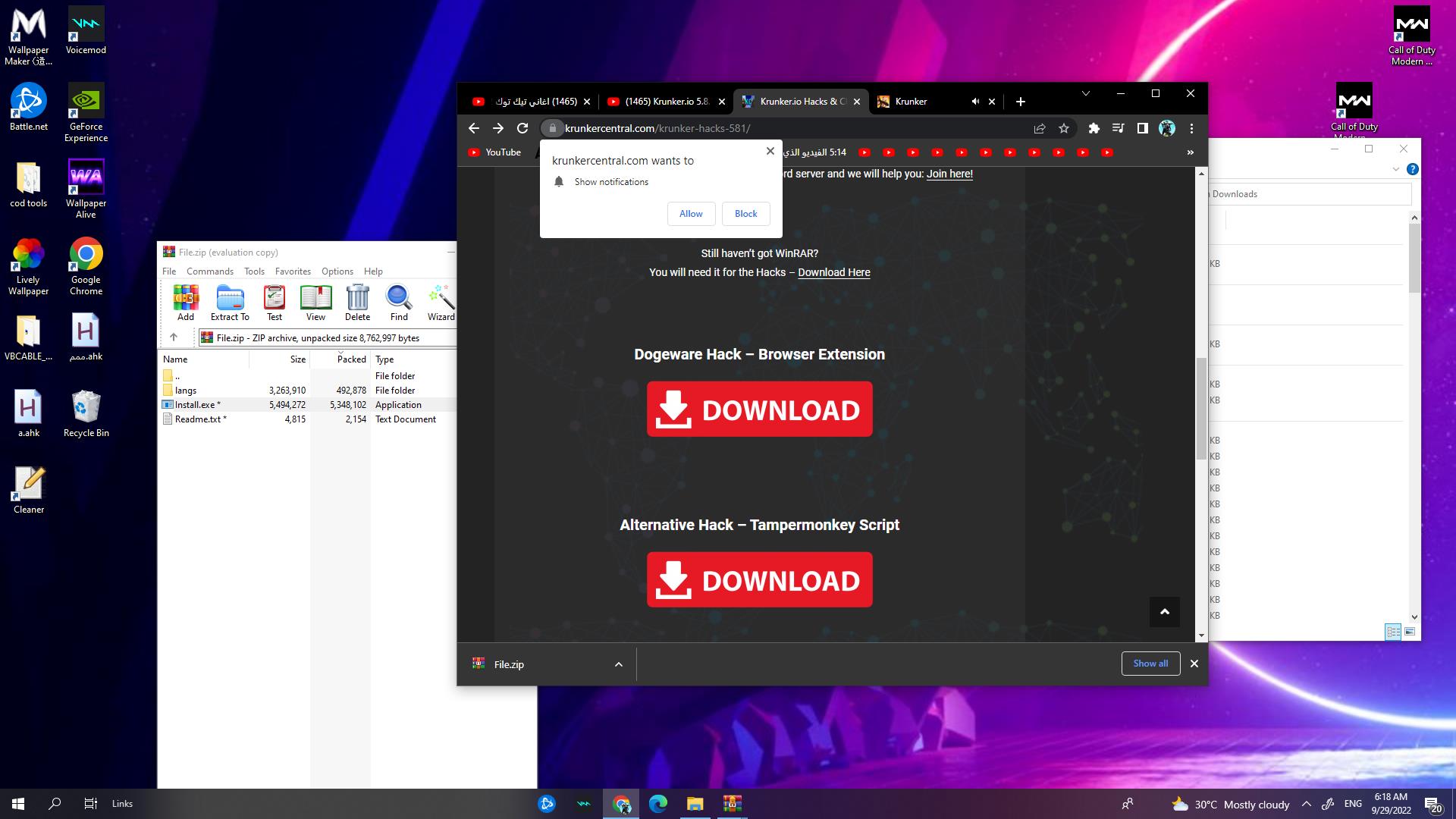Toggle Chrome side panel icon
Viewport: 1456px width, 819px height.
coord(1142,128)
